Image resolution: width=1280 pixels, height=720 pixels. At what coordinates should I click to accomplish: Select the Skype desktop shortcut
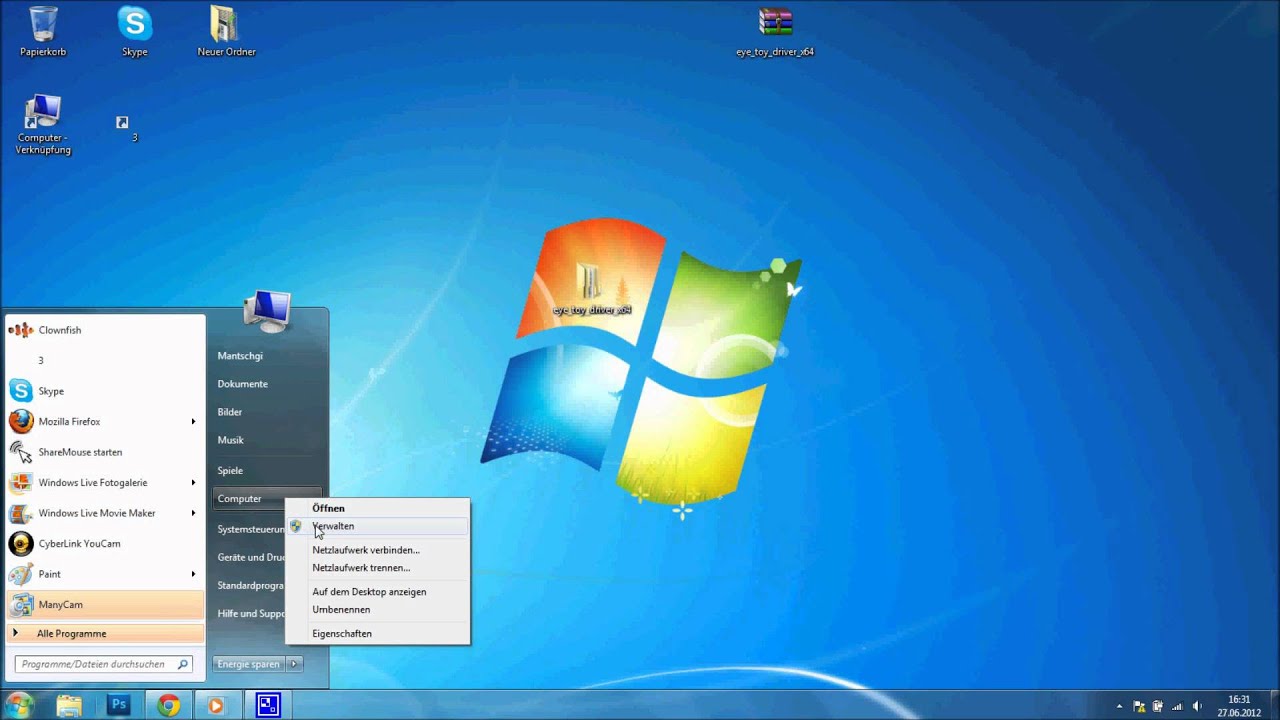134,31
